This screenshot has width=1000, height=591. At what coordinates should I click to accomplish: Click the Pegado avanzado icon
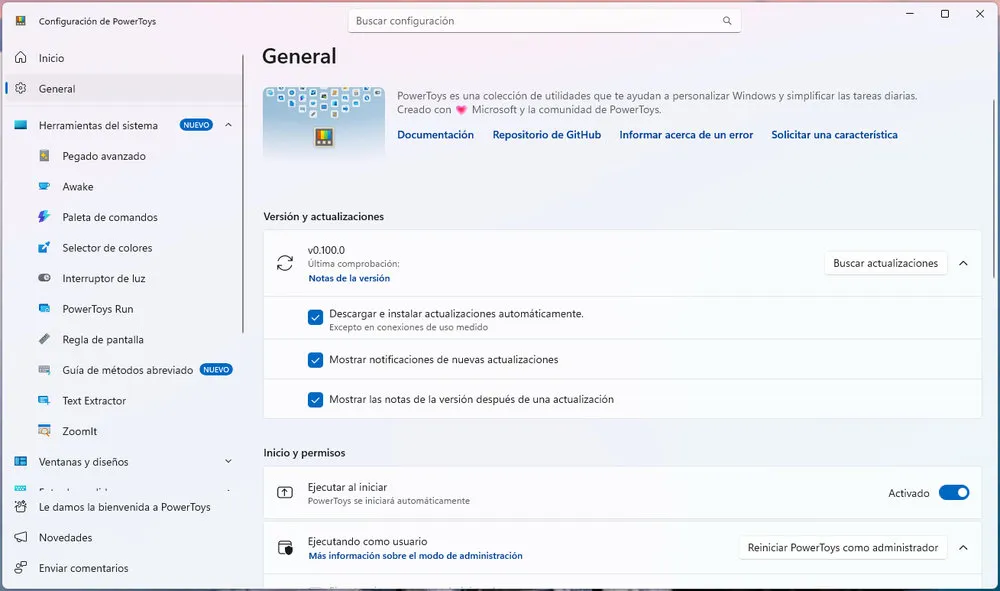point(44,156)
